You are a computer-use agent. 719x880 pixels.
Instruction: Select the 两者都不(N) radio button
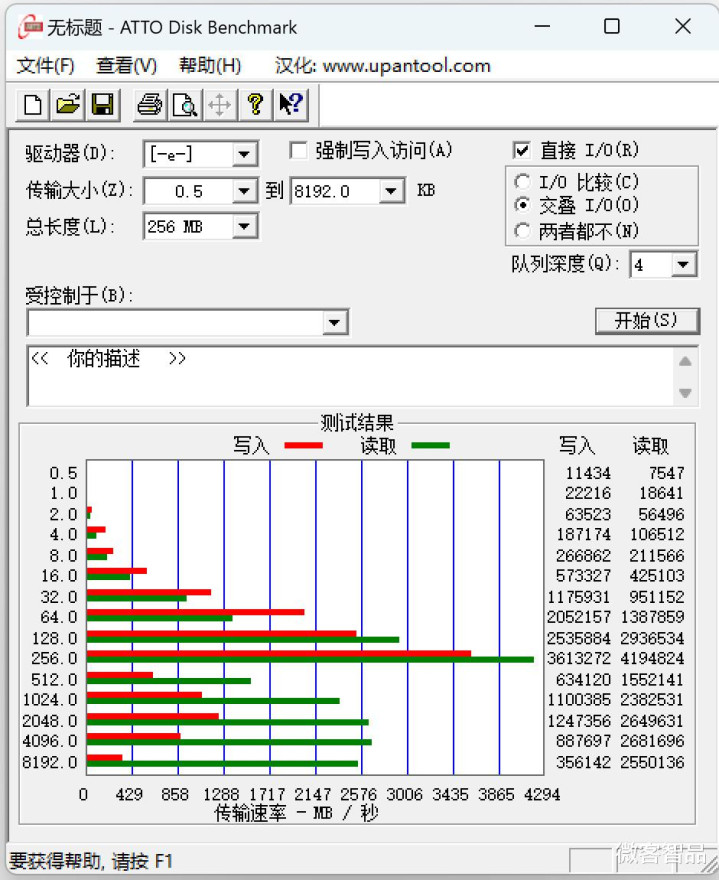pos(523,230)
